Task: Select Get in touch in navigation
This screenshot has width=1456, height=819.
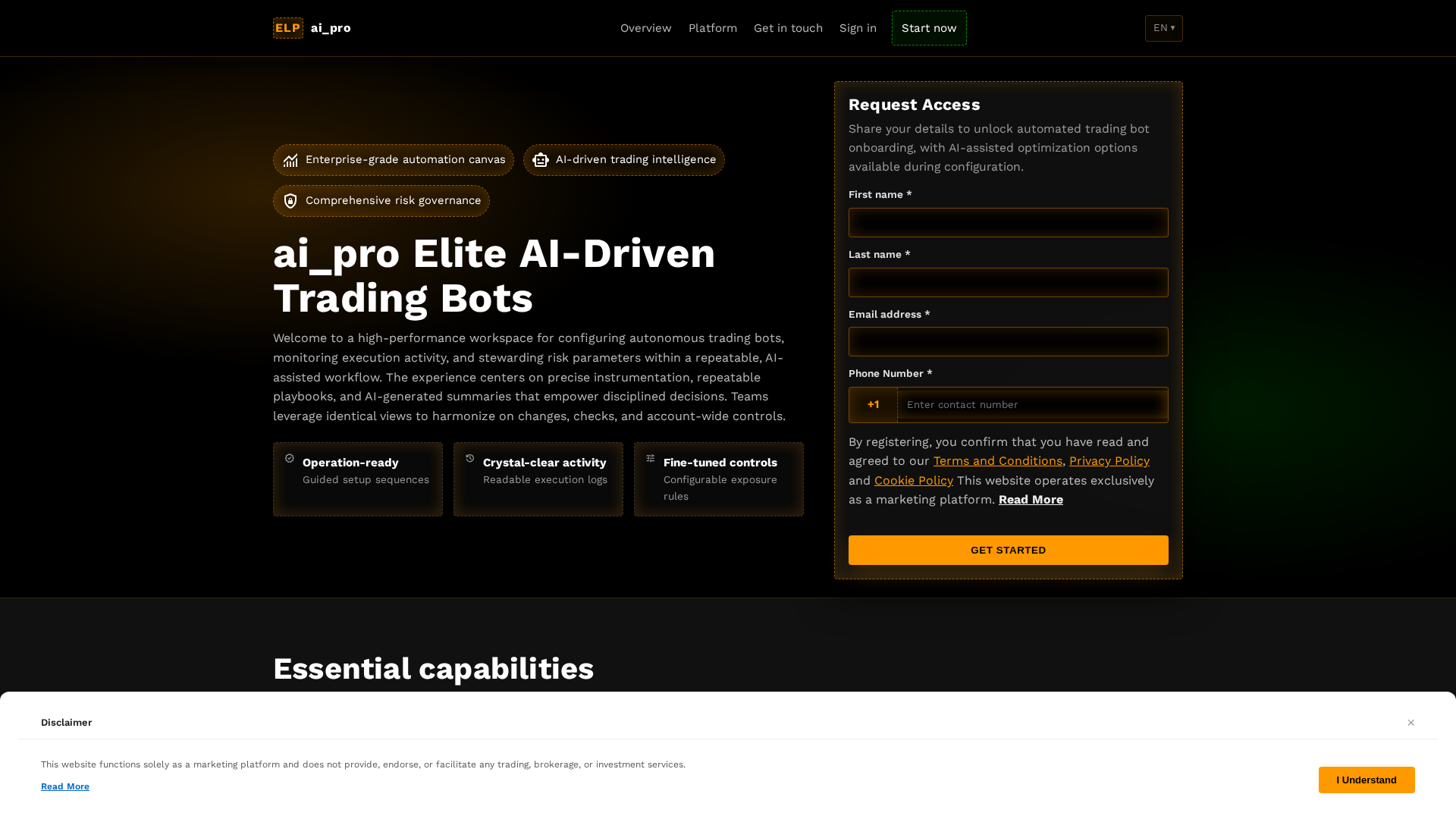Action: tap(788, 28)
